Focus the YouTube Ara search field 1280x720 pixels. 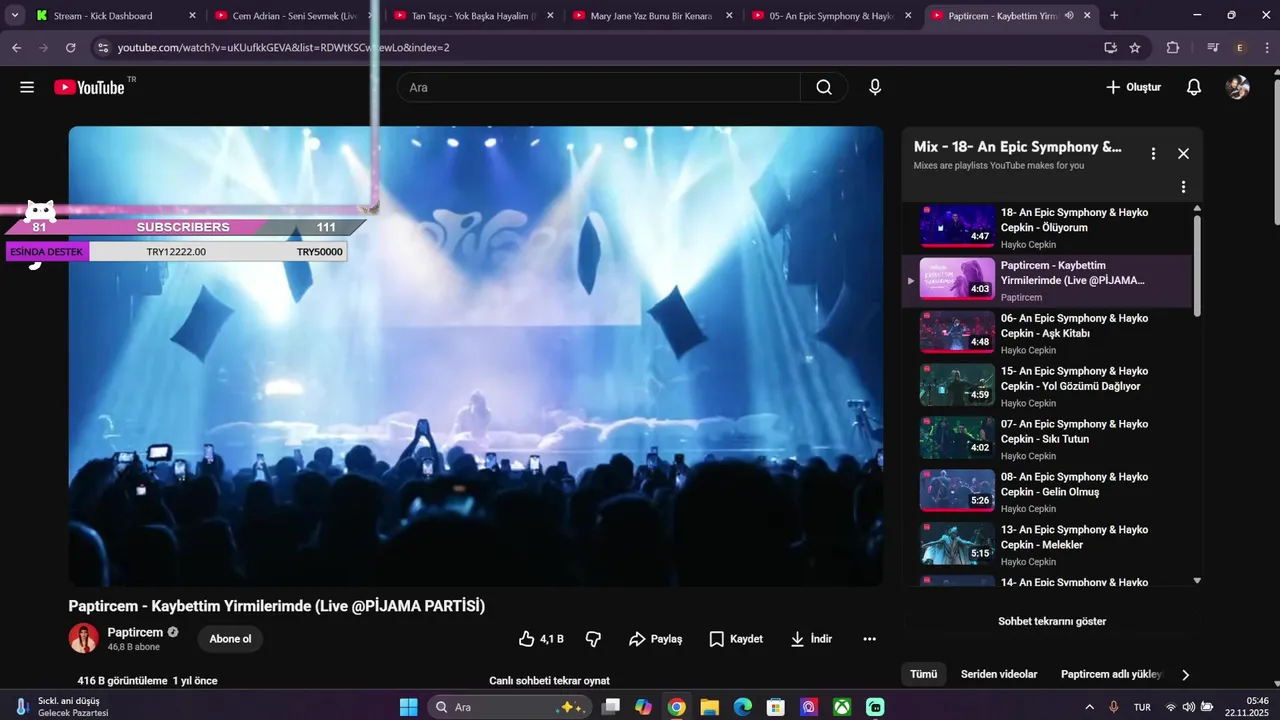[598, 87]
